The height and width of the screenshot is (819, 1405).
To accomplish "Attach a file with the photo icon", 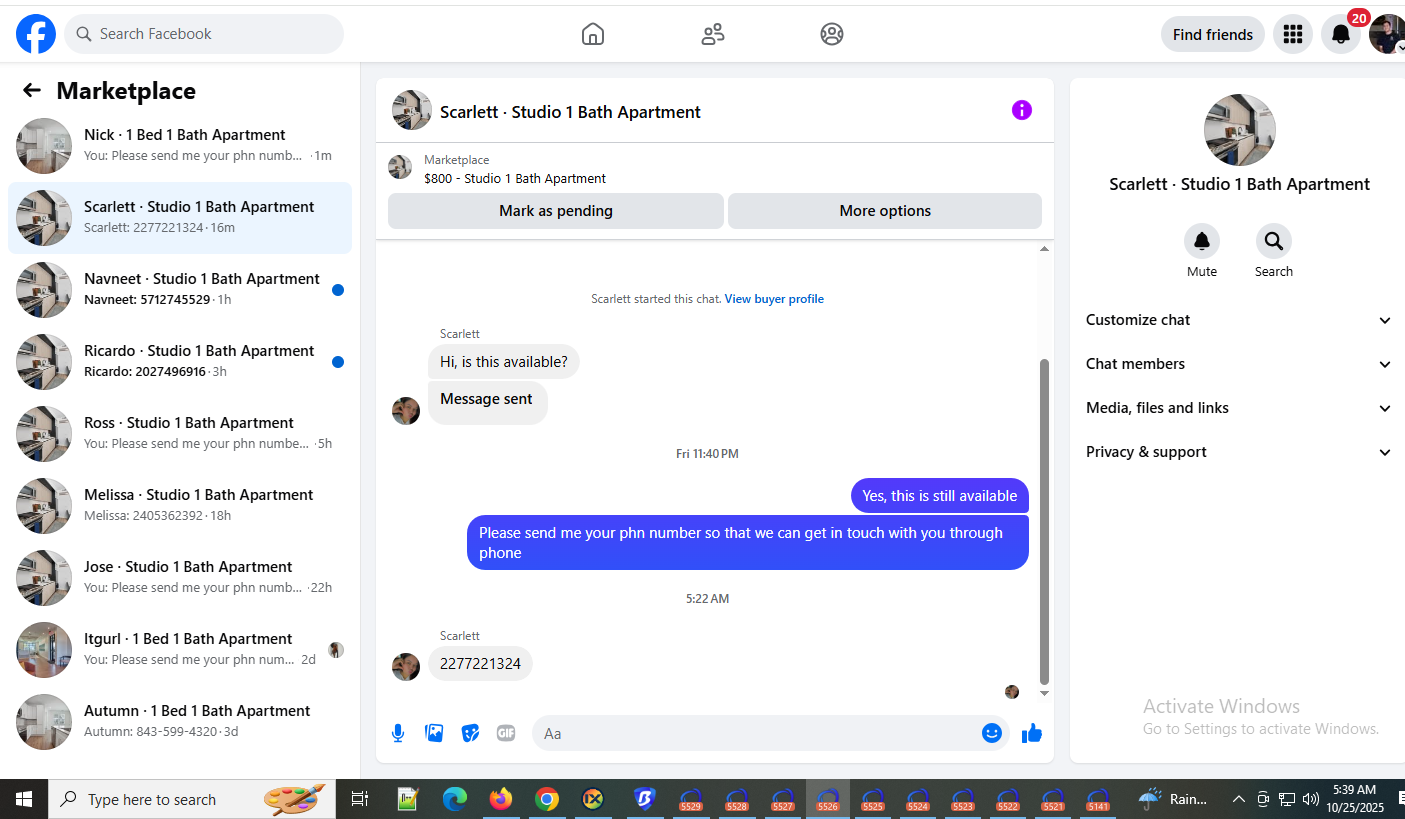I will pyautogui.click(x=434, y=733).
